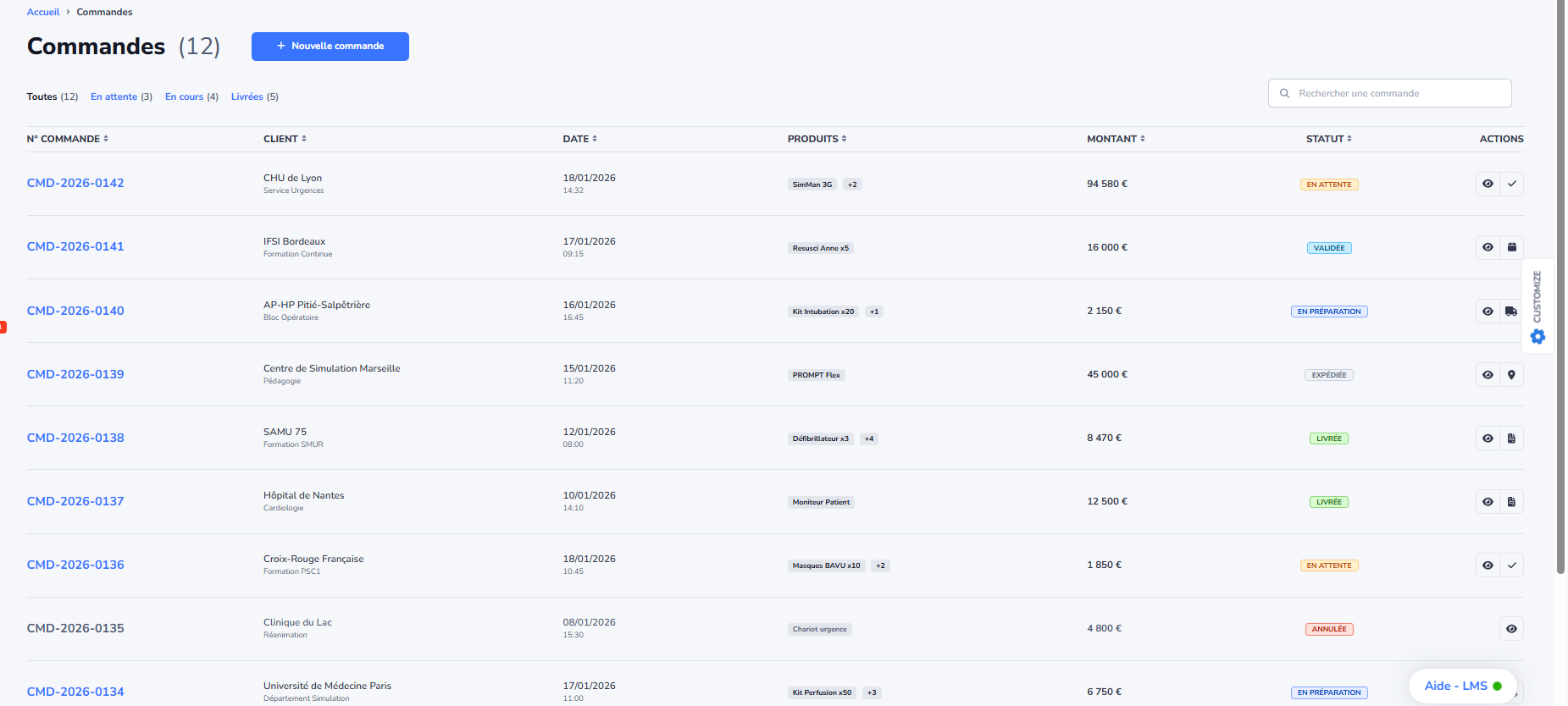1568x706 pixels.
Task: Click the box icon for order CMD-2026-0141
Action: coord(1511,247)
